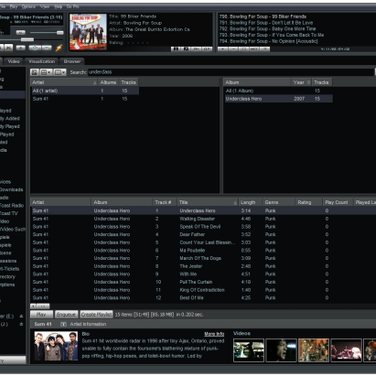Image resolution: width=376 pixels, height=376 pixels.
Task: Select the track "Best Of Me"
Action: point(203,298)
